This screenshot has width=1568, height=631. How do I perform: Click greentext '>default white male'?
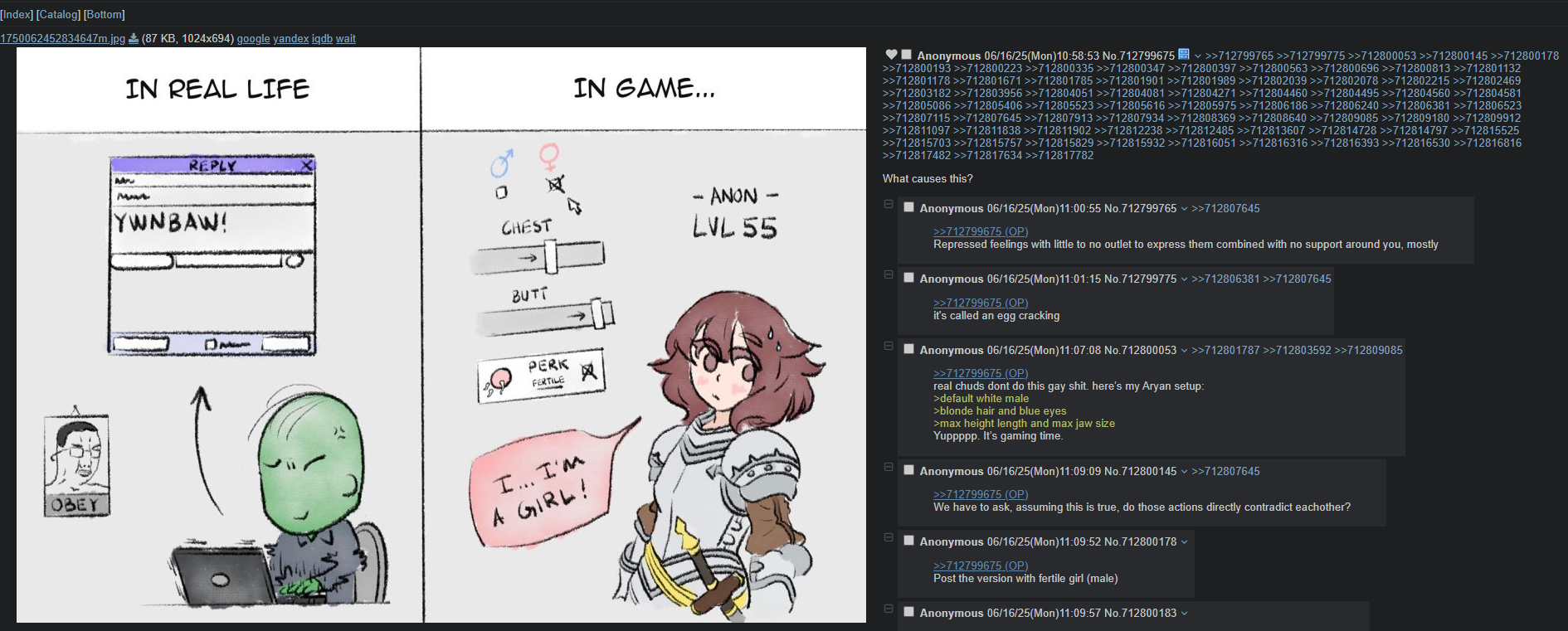[981, 399]
